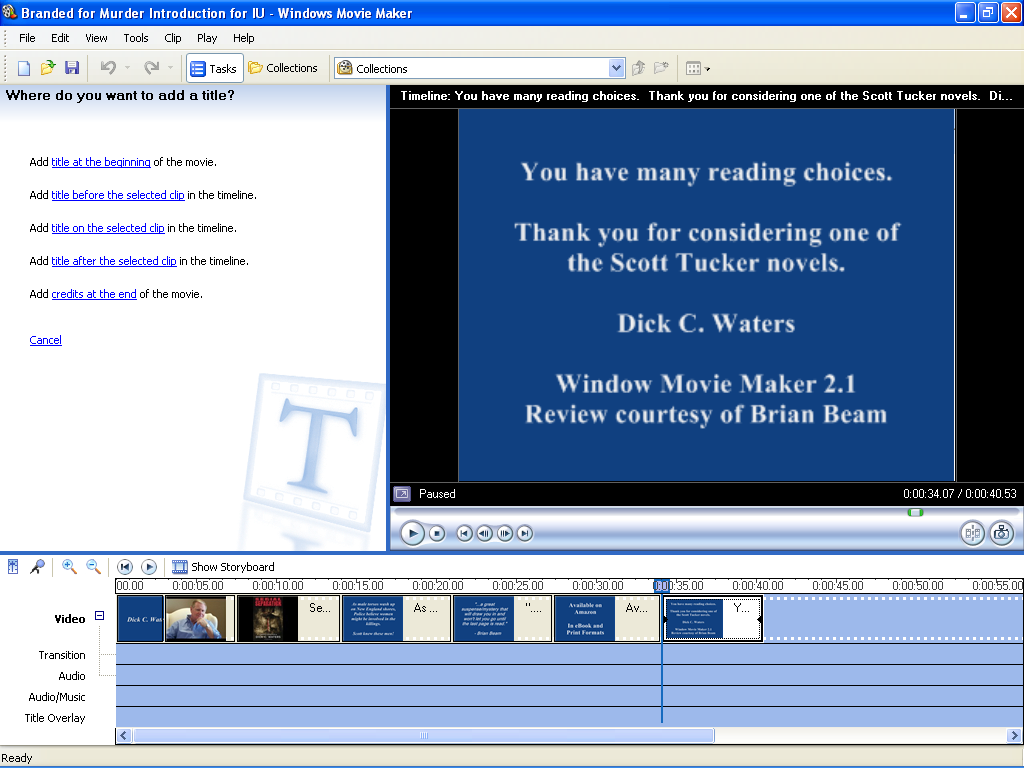The image size is (1024, 768).
Task: Click the Open Project folder icon
Action: (48, 68)
